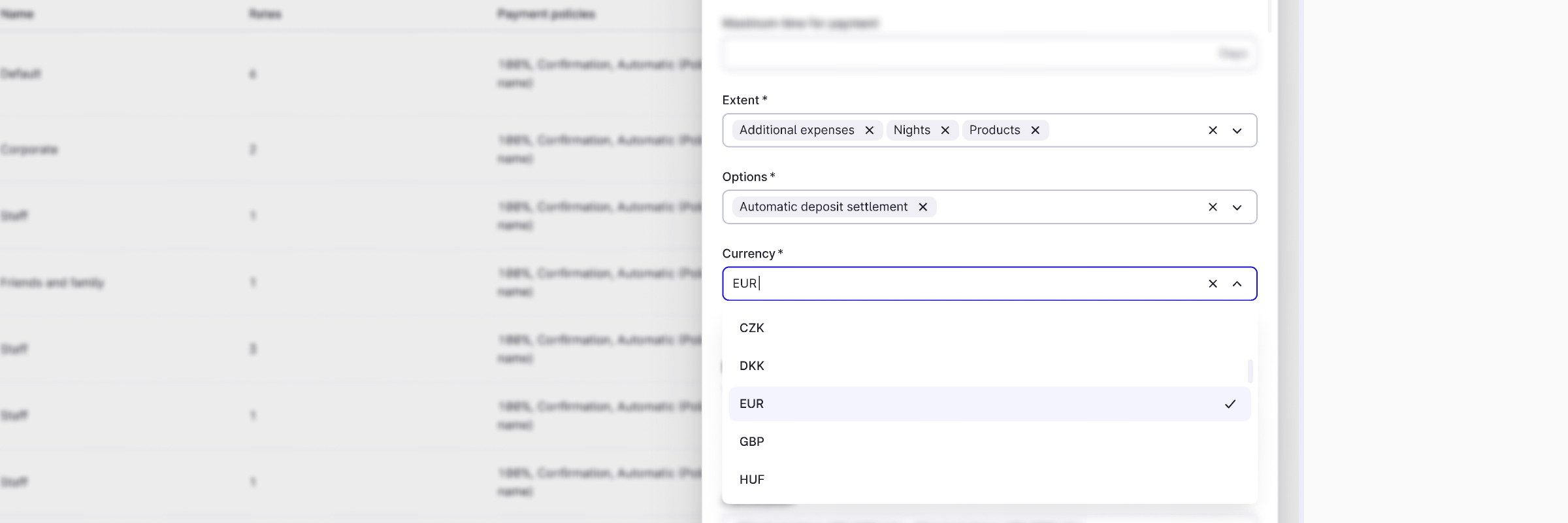This screenshot has height=523, width=1568.
Task: Collapse the Currency dropdown list
Action: (1237, 284)
